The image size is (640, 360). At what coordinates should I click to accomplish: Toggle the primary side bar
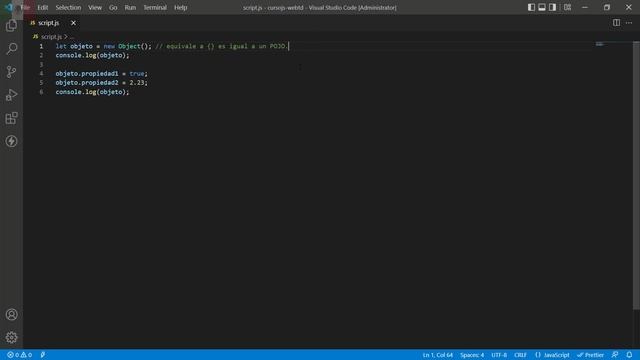(531, 7)
